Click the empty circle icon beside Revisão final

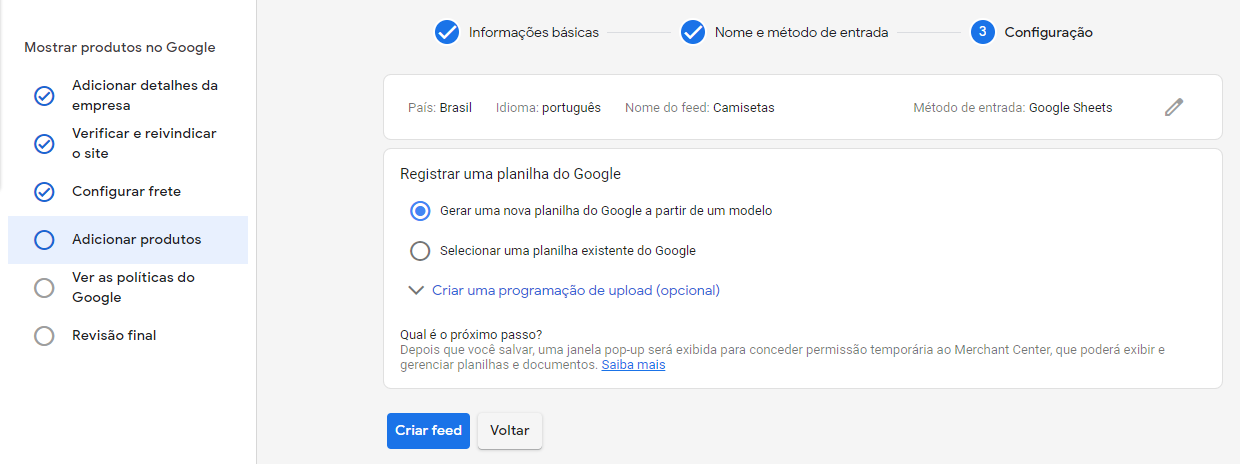(44, 336)
